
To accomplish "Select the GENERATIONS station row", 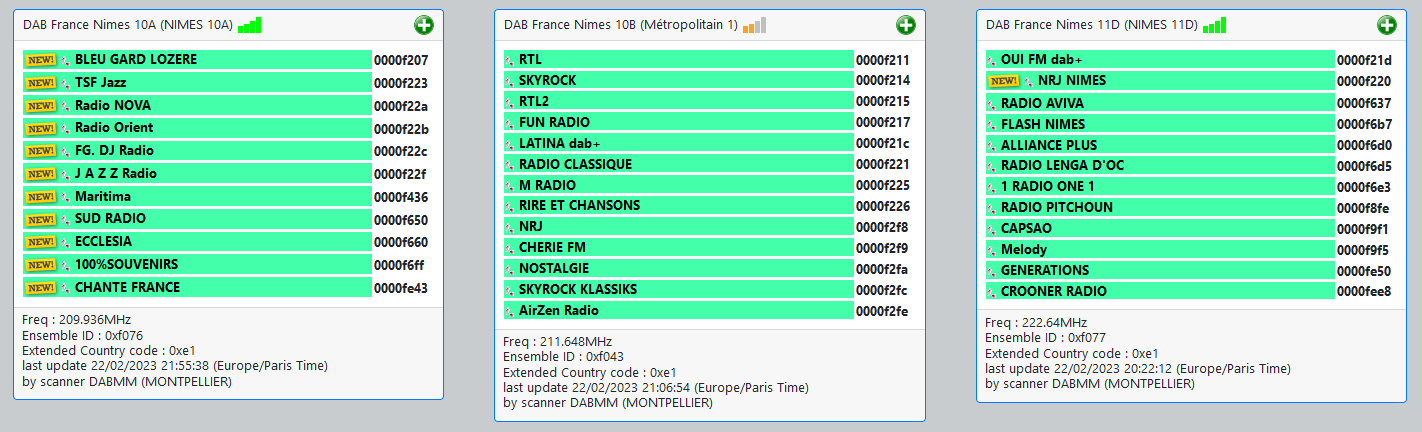I will [x=1160, y=271].
